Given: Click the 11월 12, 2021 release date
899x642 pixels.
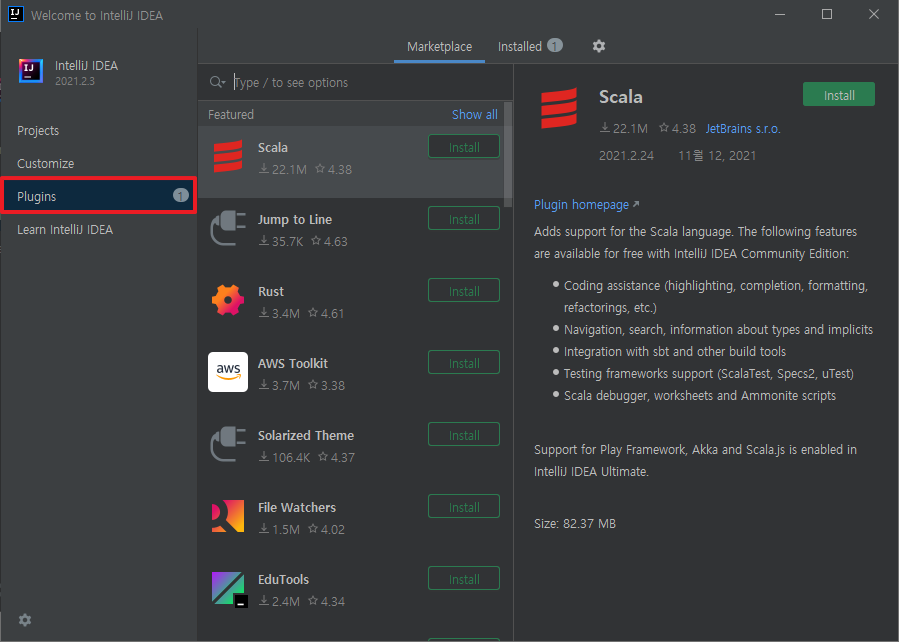Looking at the screenshot, I should tap(717, 155).
